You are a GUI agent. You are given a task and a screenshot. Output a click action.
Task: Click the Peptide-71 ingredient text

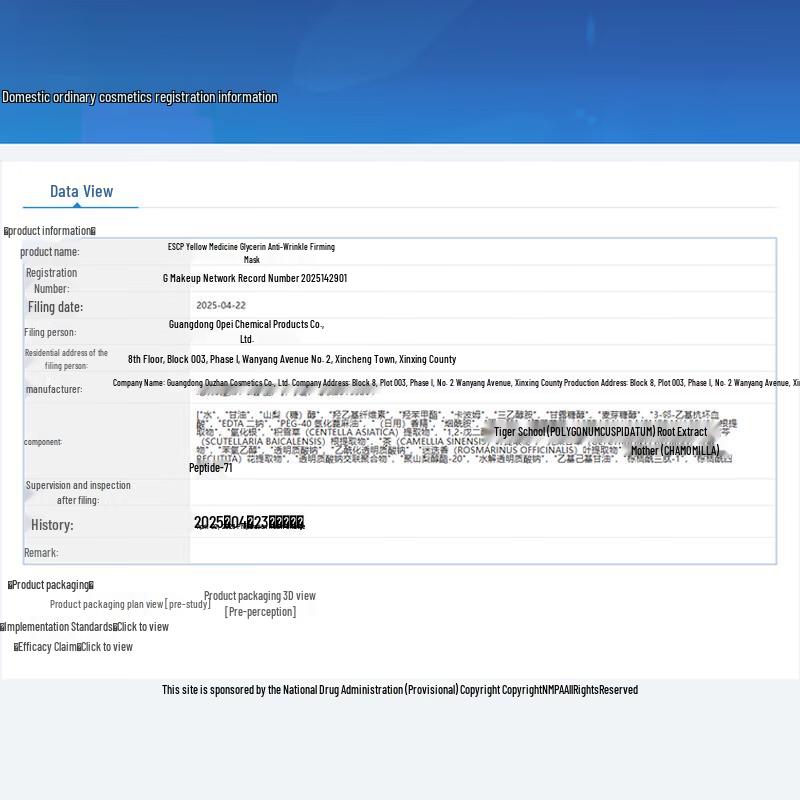pos(211,468)
